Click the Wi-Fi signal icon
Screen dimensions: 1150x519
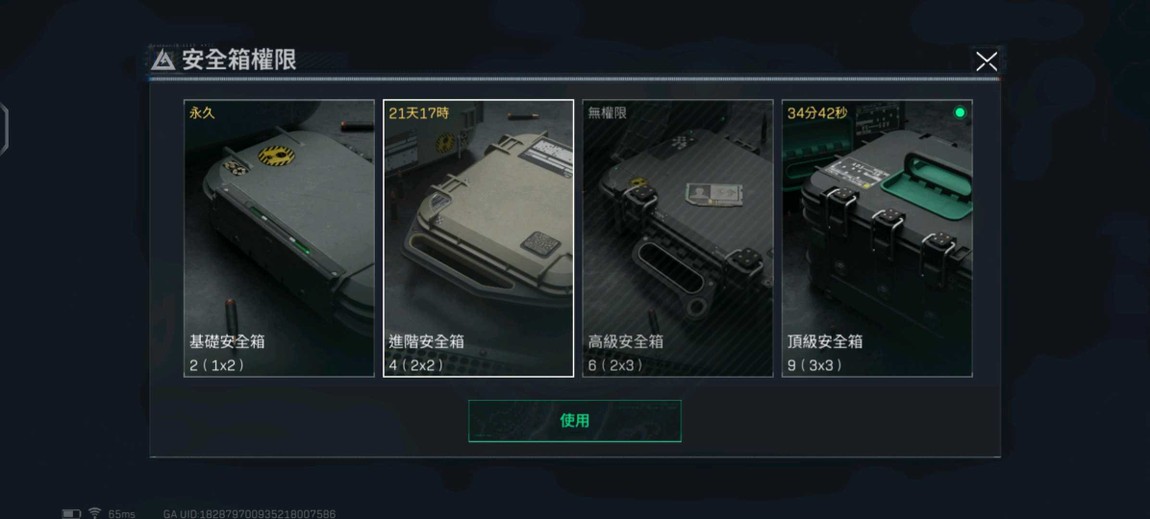[x=95, y=513]
